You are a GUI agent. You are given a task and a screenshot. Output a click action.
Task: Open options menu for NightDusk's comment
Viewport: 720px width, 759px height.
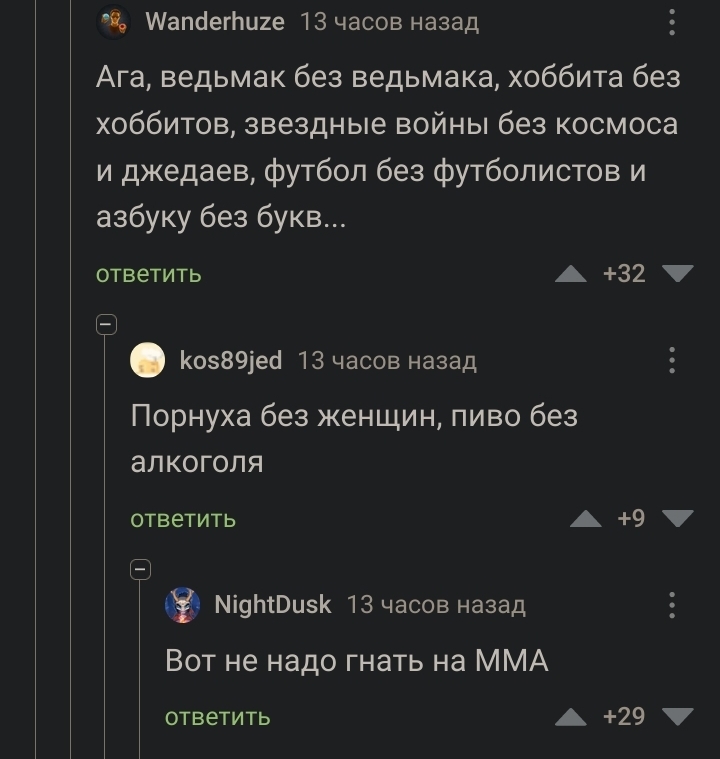tap(671, 605)
